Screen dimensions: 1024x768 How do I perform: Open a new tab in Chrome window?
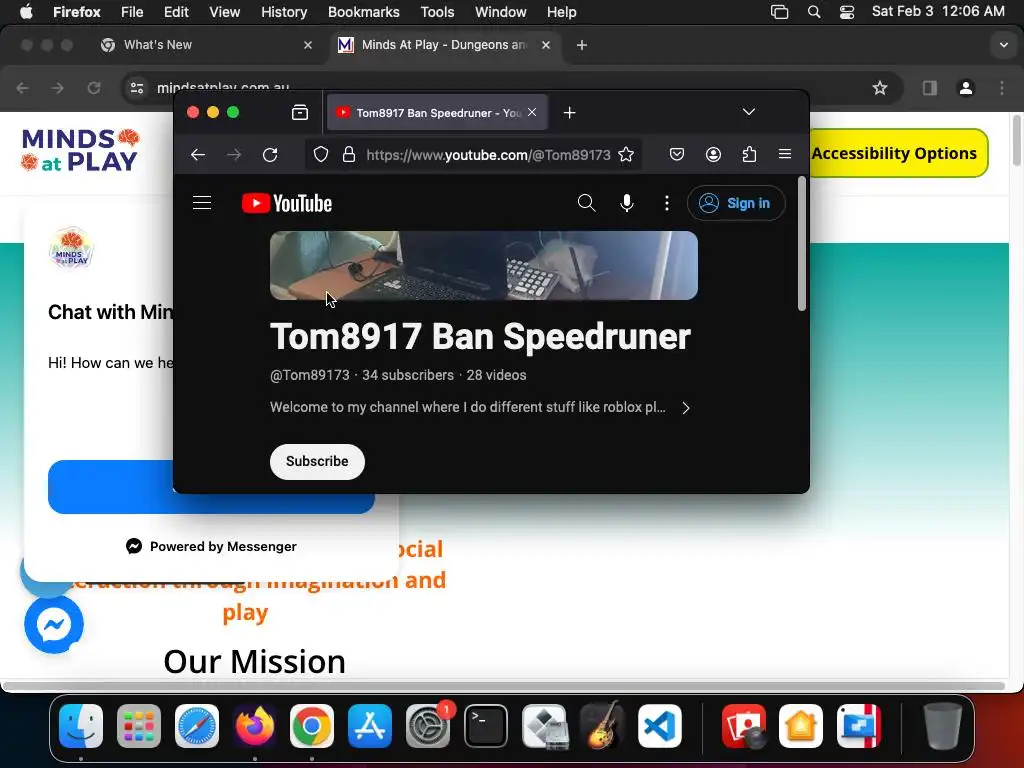point(582,45)
